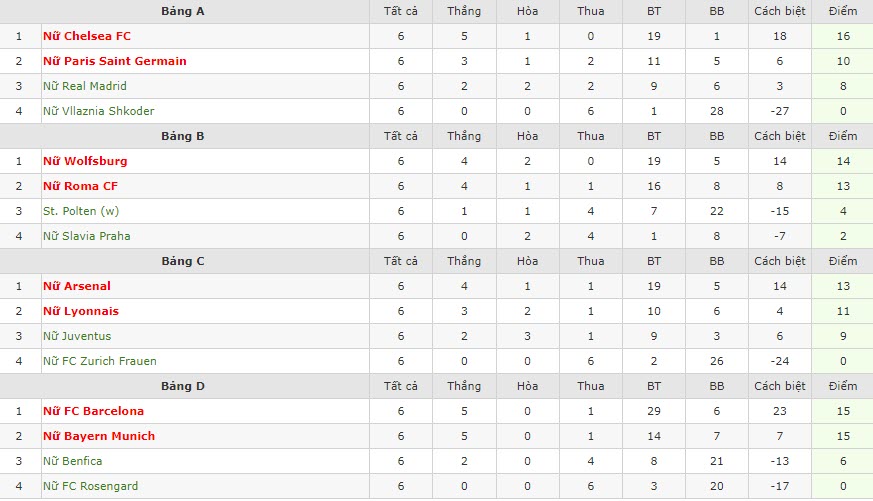Viewport: 873px width, 501px height.
Task: Open the Nữ Chelsea FC team link
Action: pos(87,36)
